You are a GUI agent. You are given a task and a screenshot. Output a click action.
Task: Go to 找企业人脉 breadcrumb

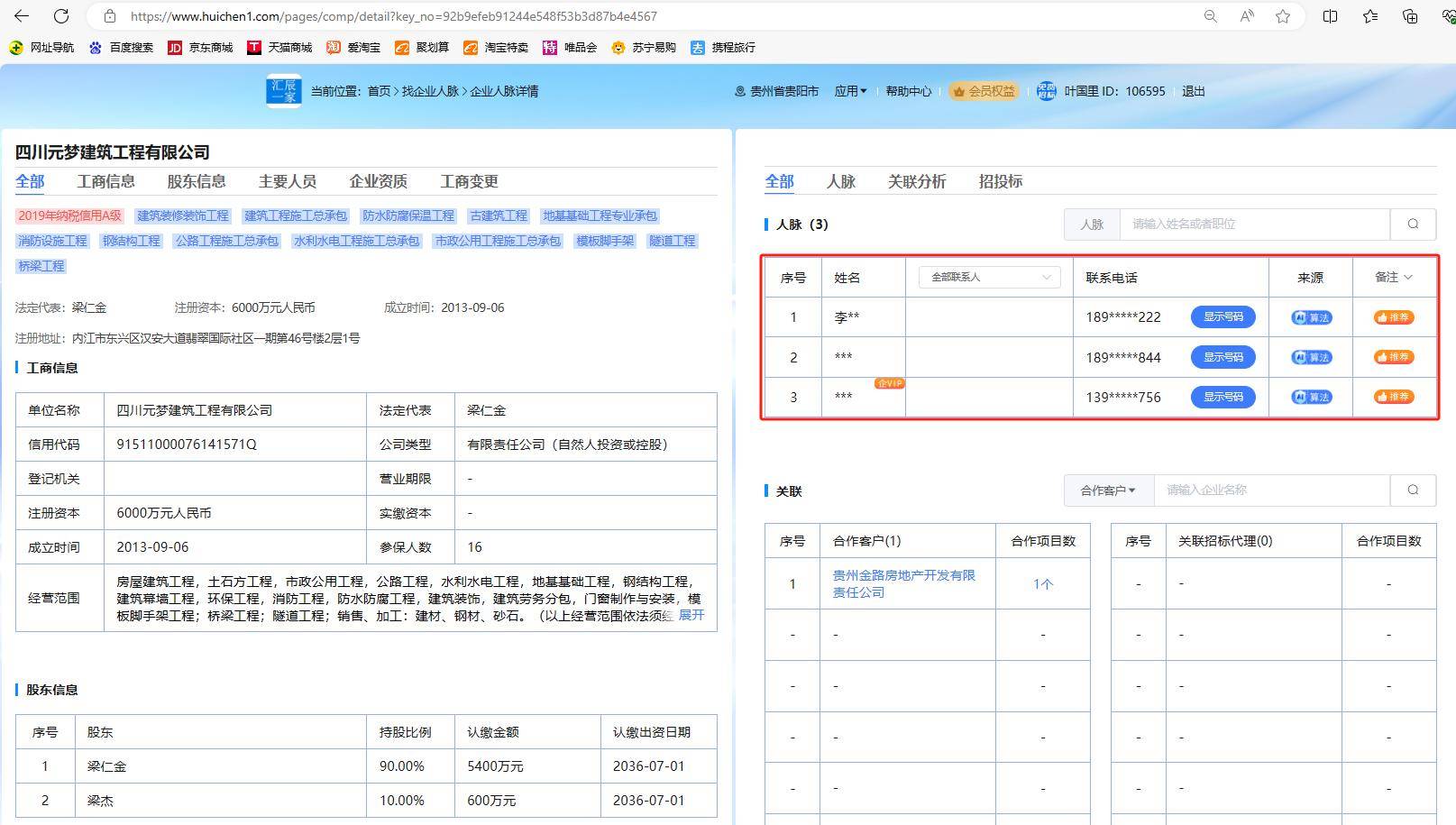[x=430, y=91]
